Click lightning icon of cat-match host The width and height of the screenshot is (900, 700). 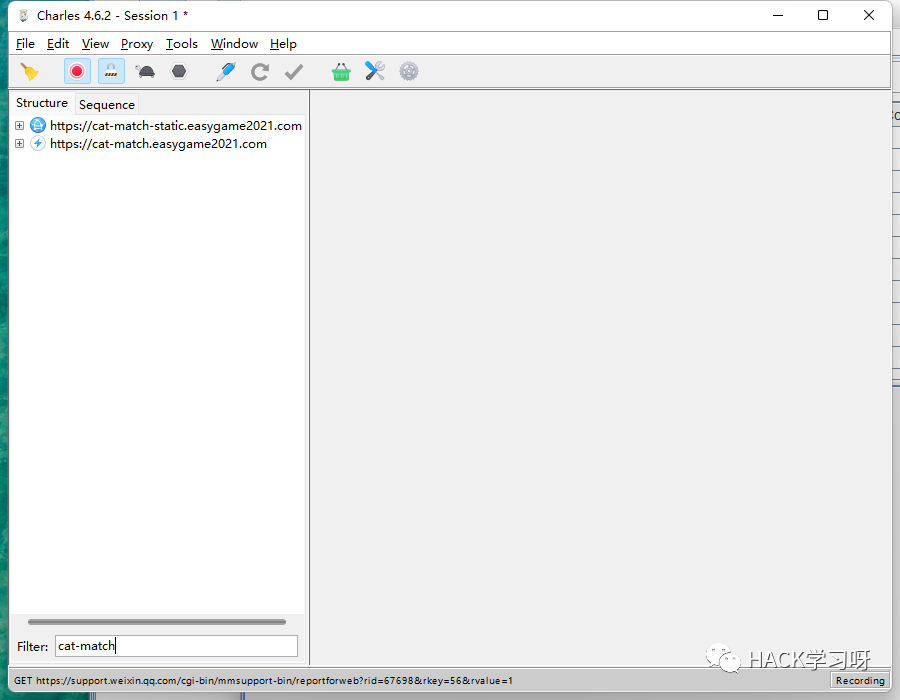point(38,143)
